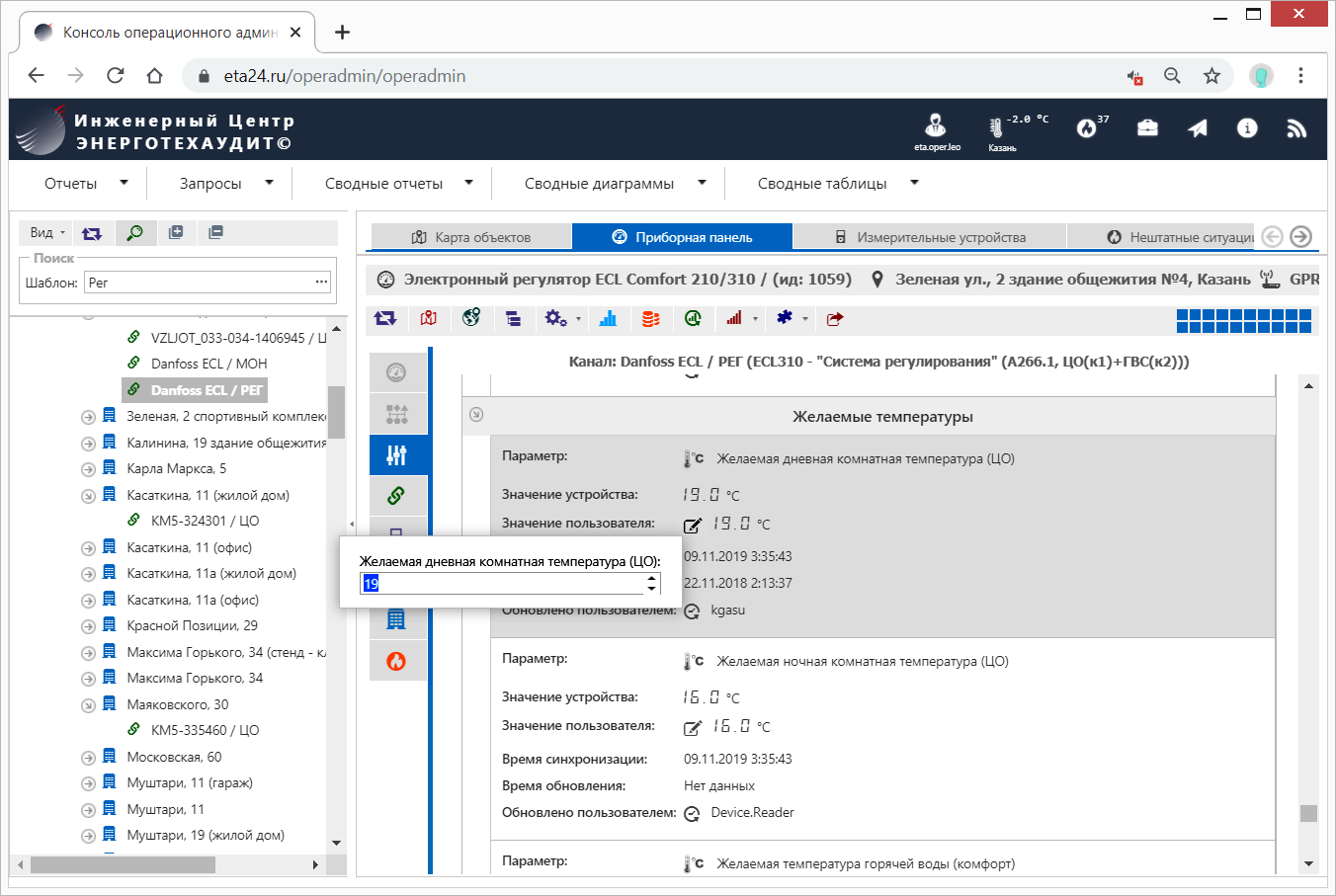Toggle the search magnifier in the tree panel
This screenshot has height=896, width=1336.
[134, 233]
